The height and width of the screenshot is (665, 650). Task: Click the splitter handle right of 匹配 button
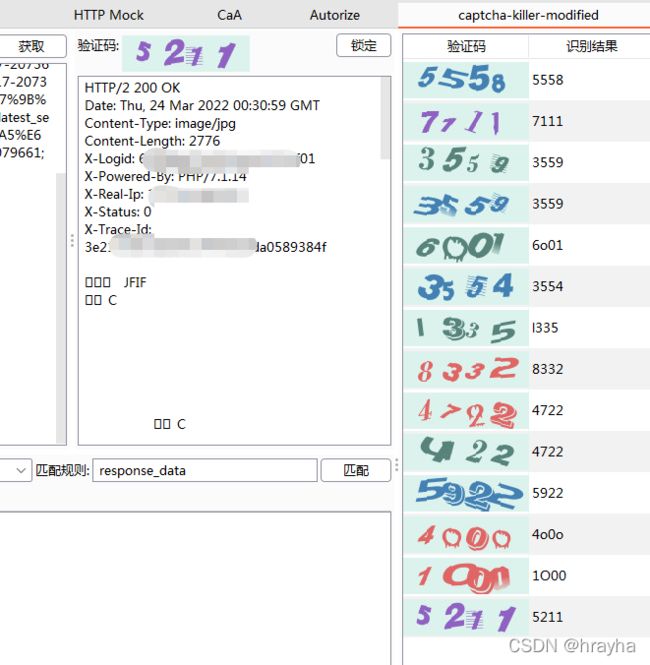pos(397,465)
